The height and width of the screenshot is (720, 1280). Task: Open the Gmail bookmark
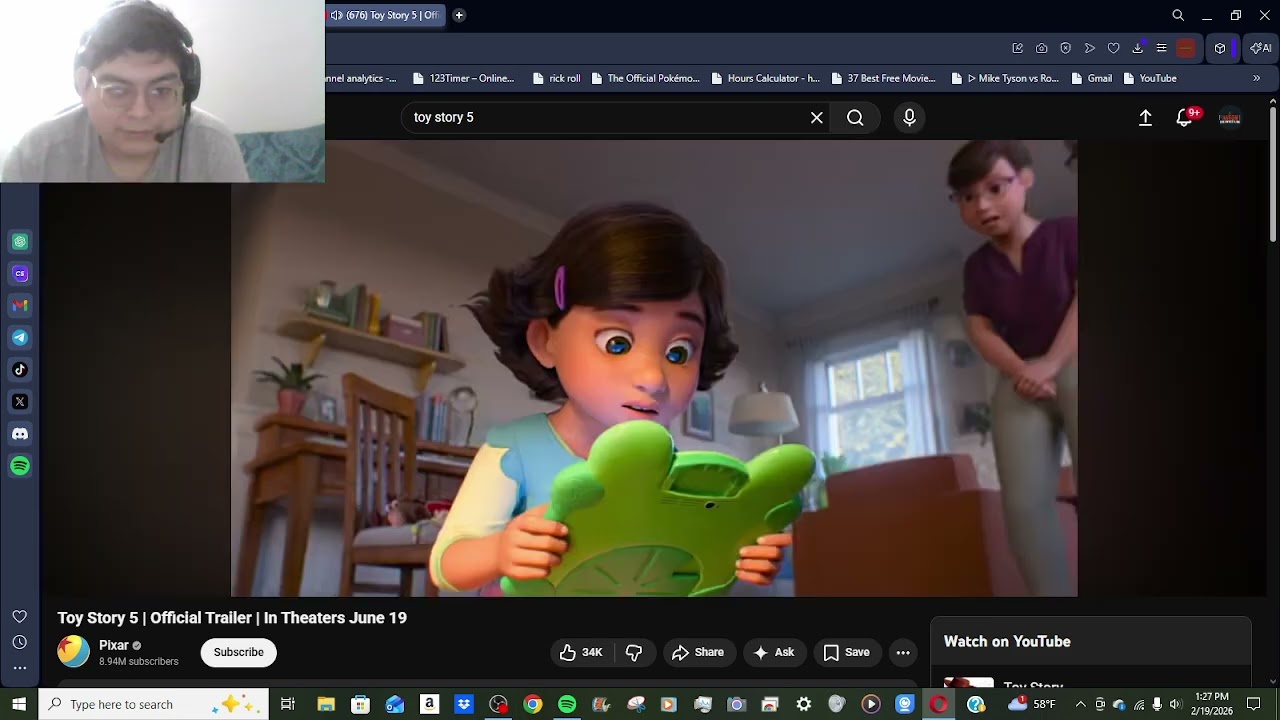(x=1091, y=78)
